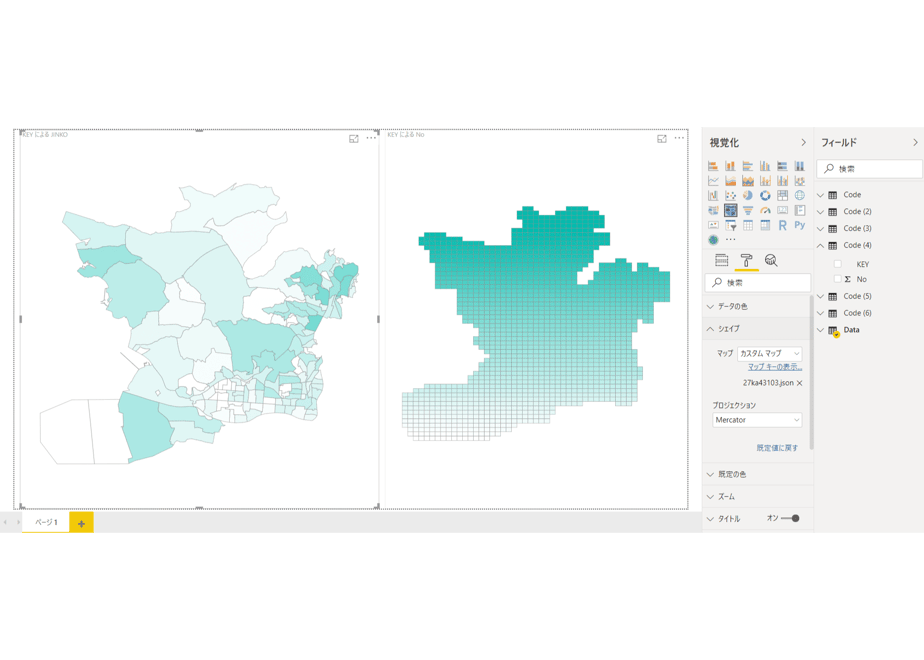Expand the Code table
Image resolution: width=924 pixels, height=660 pixels.
[x=820, y=195]
